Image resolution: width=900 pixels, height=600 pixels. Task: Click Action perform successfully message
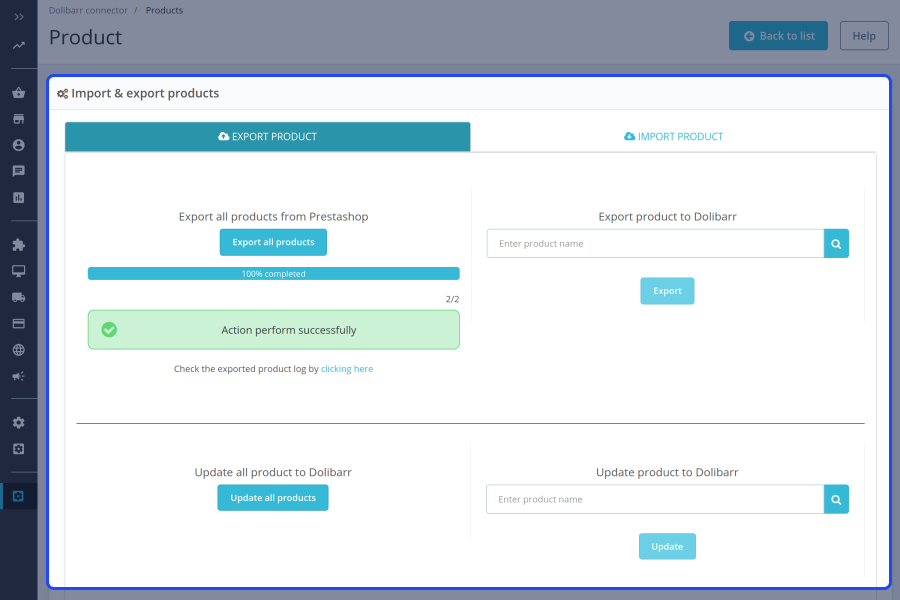pos(289,330)
